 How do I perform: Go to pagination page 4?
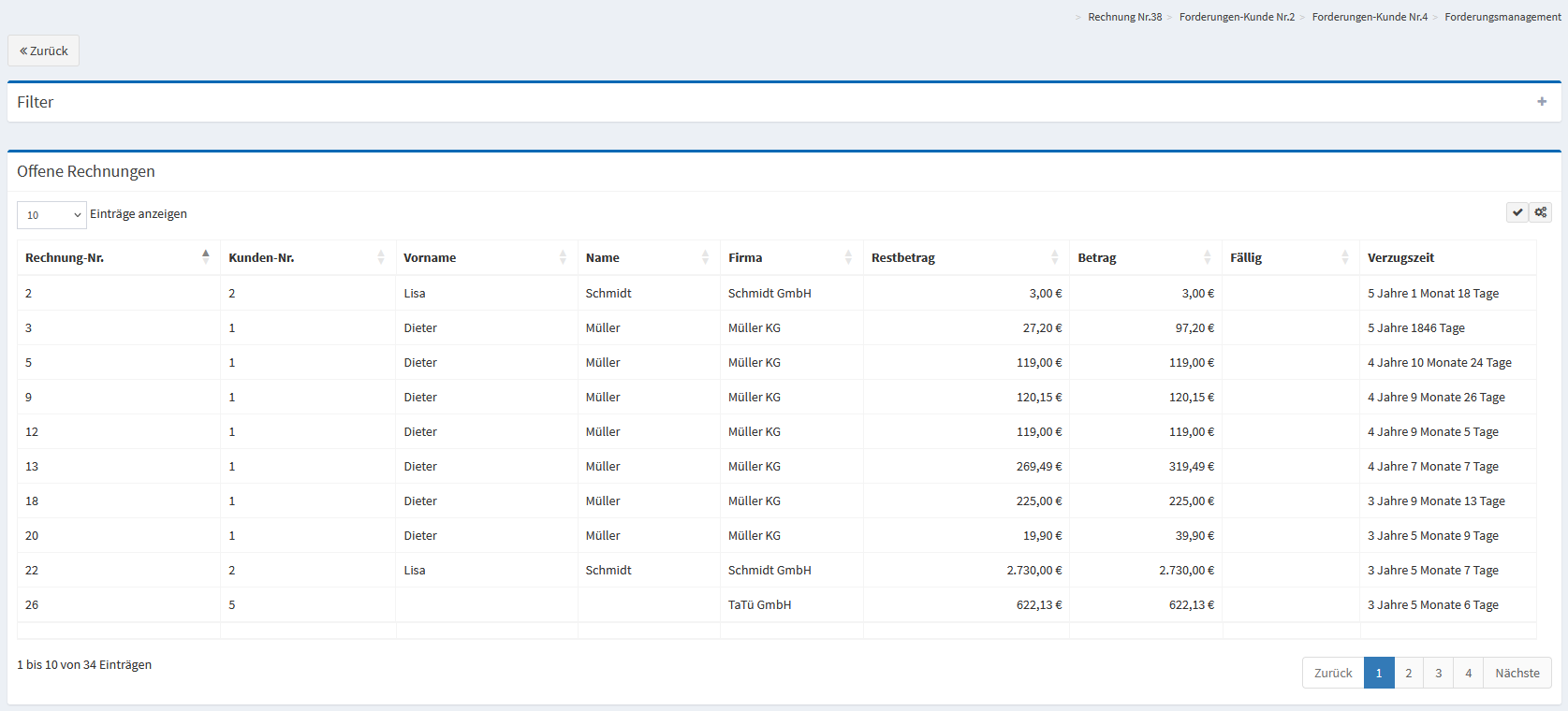[x=1468, y=673]
